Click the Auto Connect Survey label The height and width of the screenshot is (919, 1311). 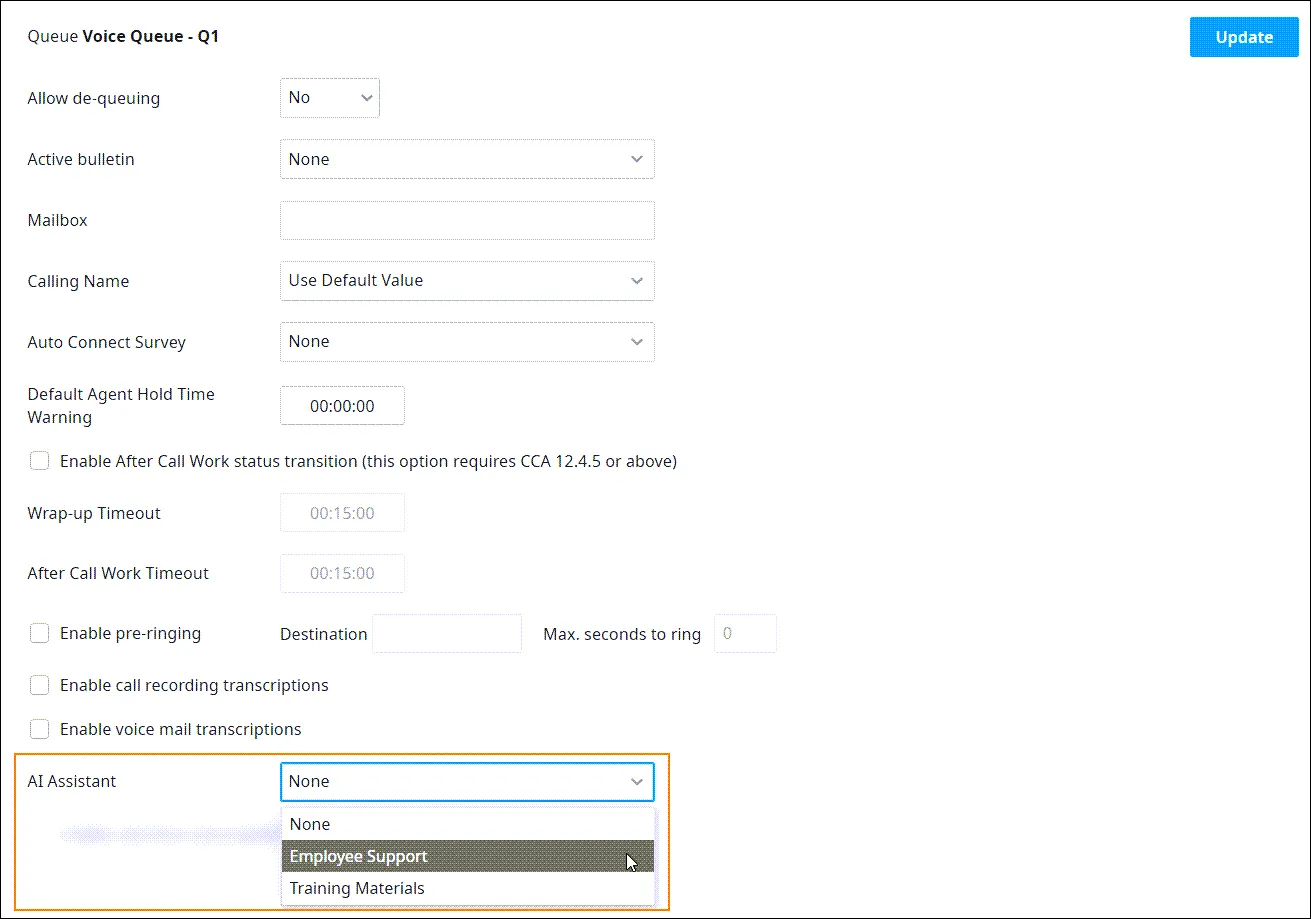click(x=107, y=342)
